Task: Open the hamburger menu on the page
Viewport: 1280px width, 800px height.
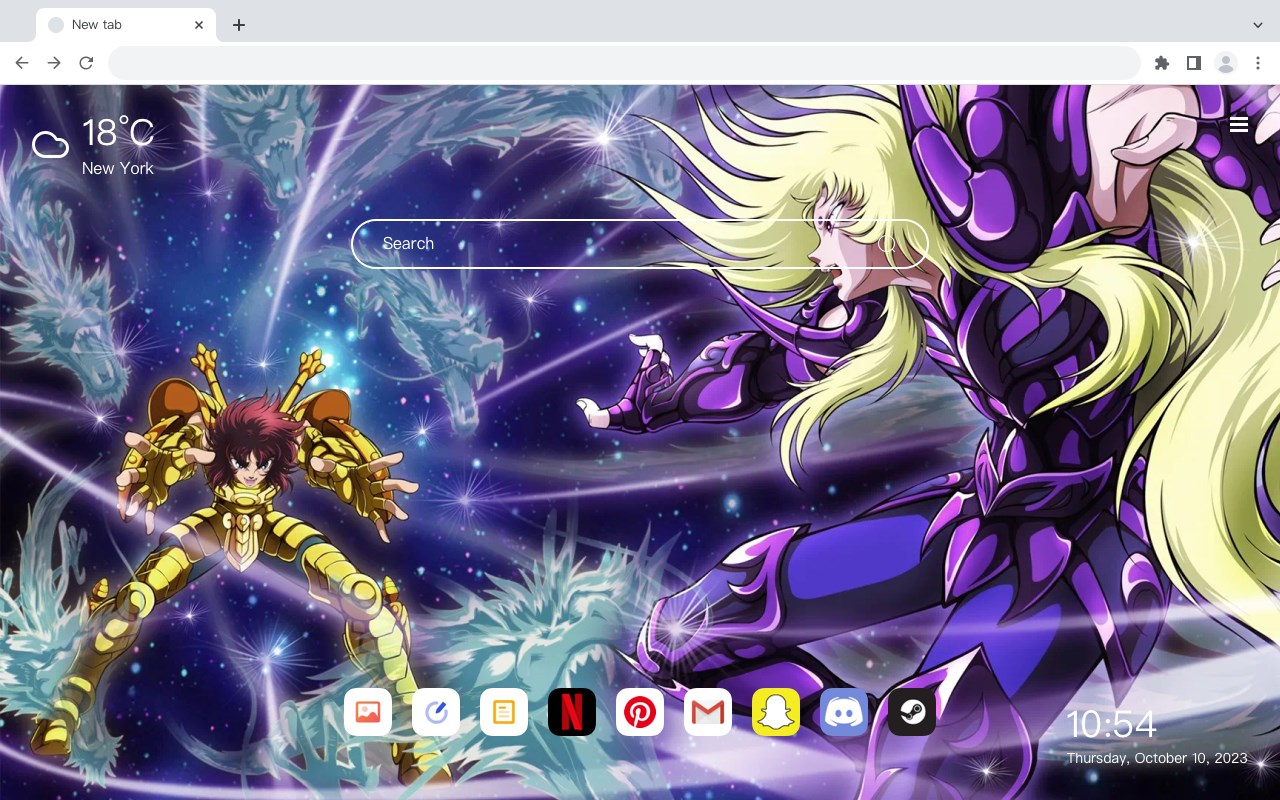Action: [1239, 125]
